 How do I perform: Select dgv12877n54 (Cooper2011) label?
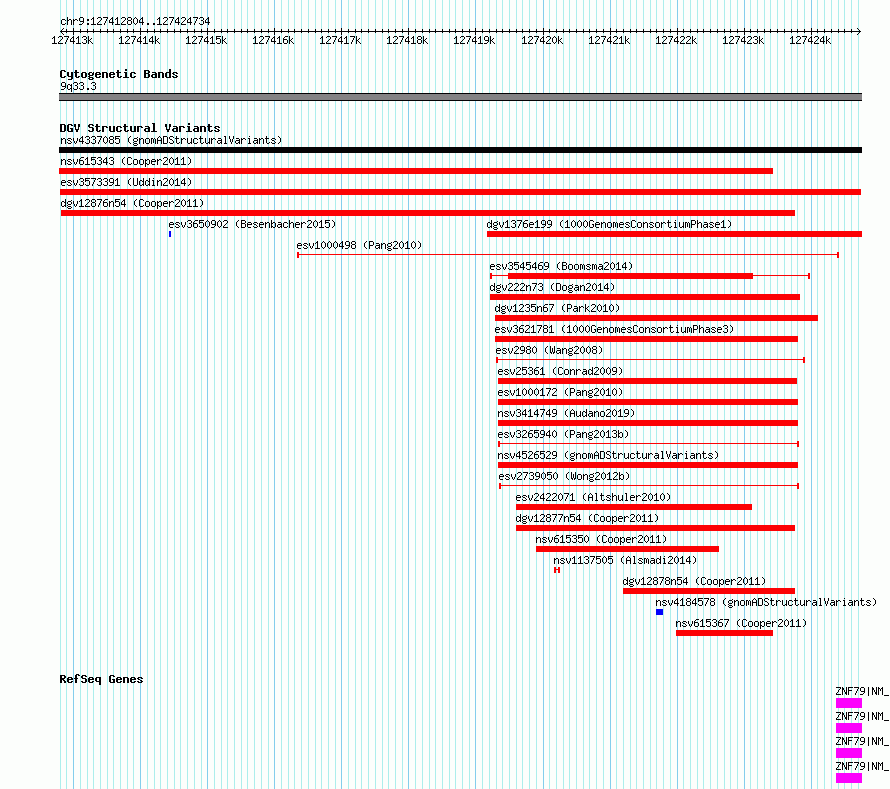point(587,518)
